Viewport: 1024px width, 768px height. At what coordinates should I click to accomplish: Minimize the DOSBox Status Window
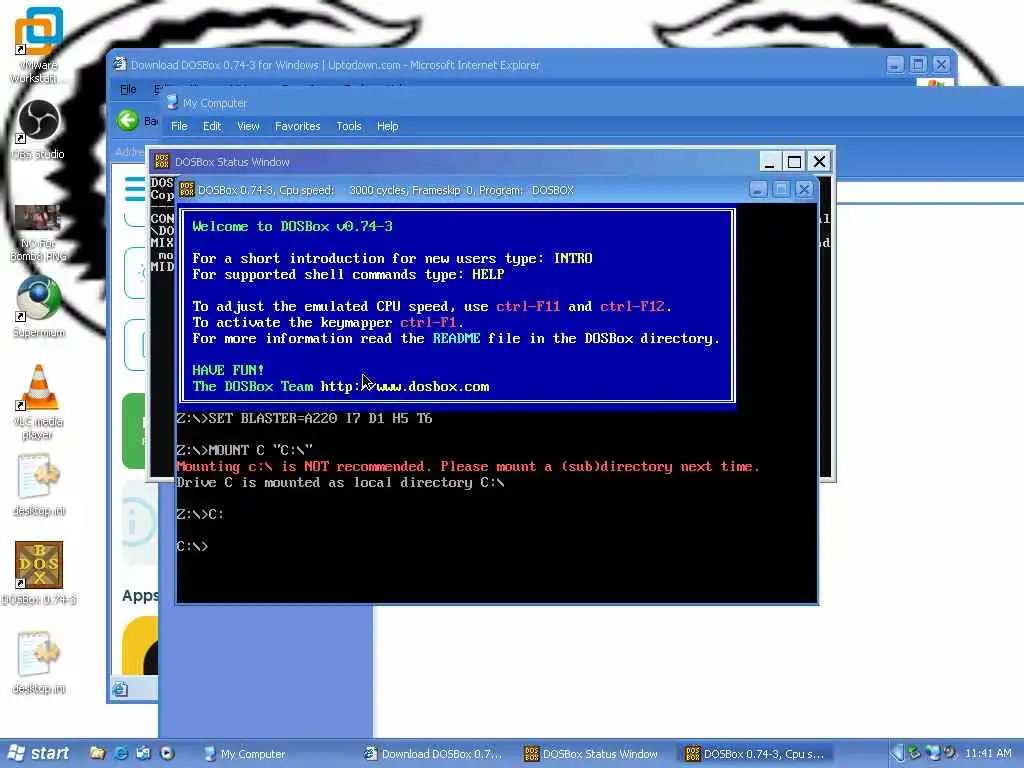[x=769, y=161]
